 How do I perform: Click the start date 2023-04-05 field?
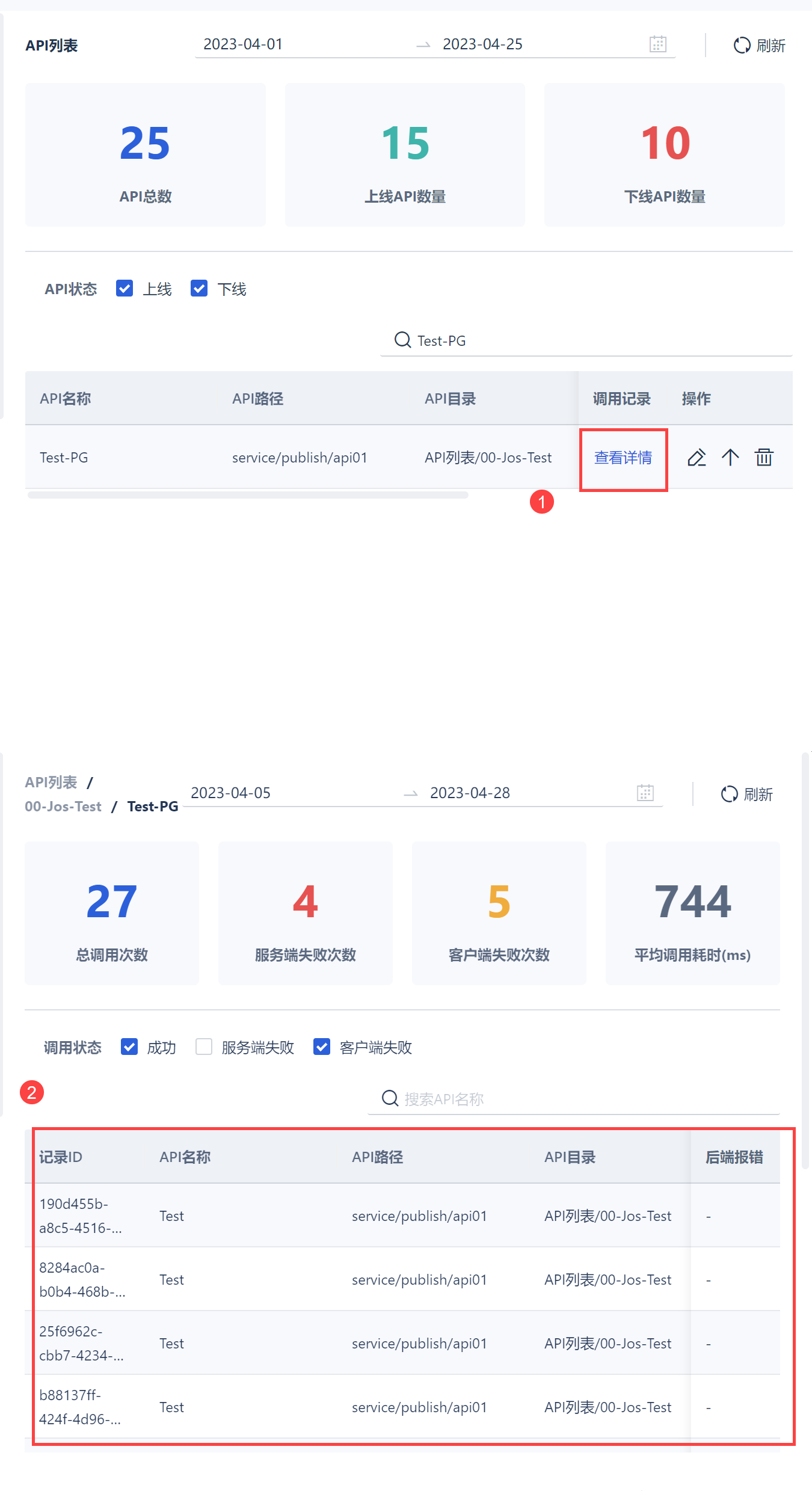(x=230, y=793)
